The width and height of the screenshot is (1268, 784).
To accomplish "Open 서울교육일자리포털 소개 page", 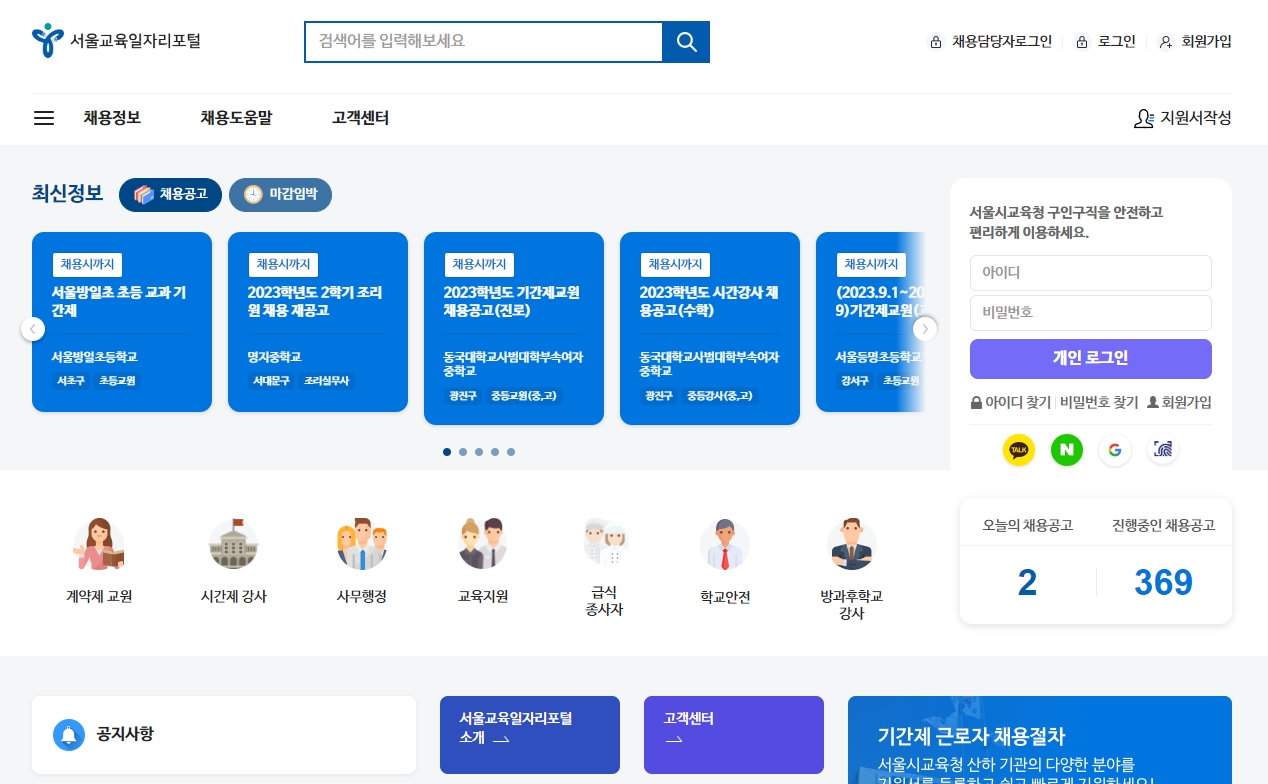I will point(530,734).
